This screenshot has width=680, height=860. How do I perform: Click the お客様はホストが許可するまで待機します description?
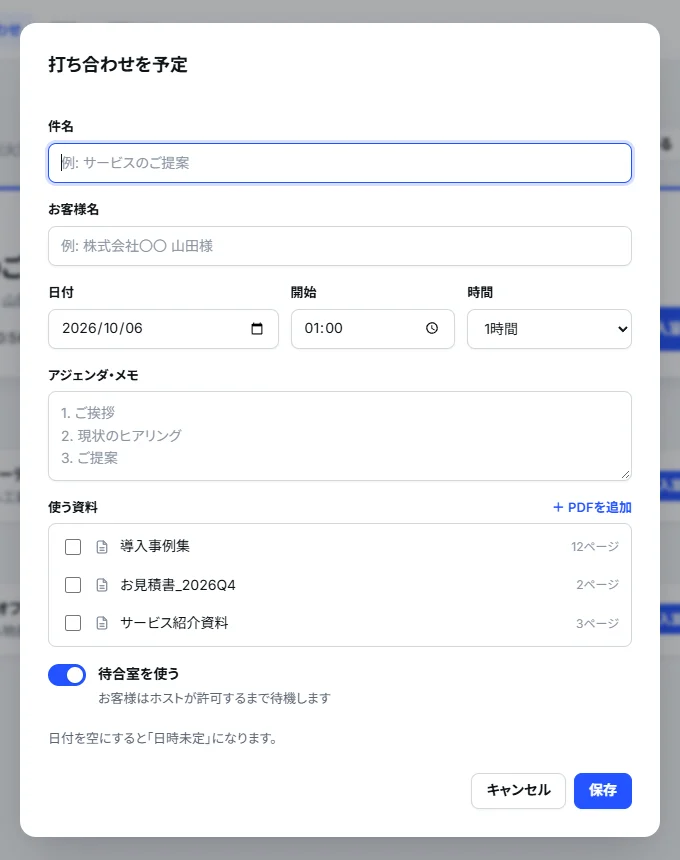click(x=214, y=698)
